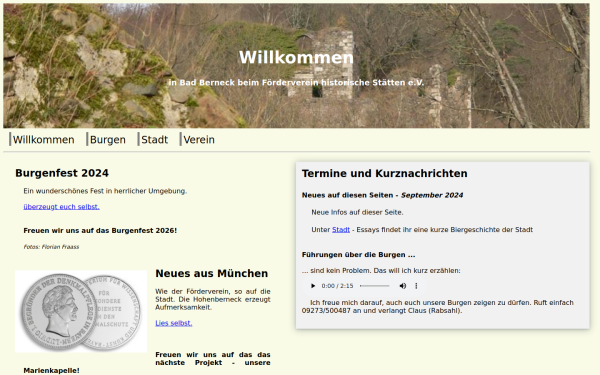Open the Burgen navigation item
This screenshot has height=375, width=600.
[106, 140]
